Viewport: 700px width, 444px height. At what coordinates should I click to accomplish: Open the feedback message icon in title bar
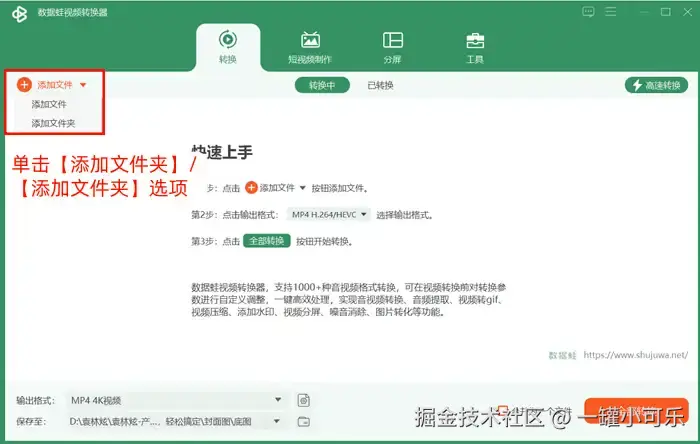tap(588, 12)
